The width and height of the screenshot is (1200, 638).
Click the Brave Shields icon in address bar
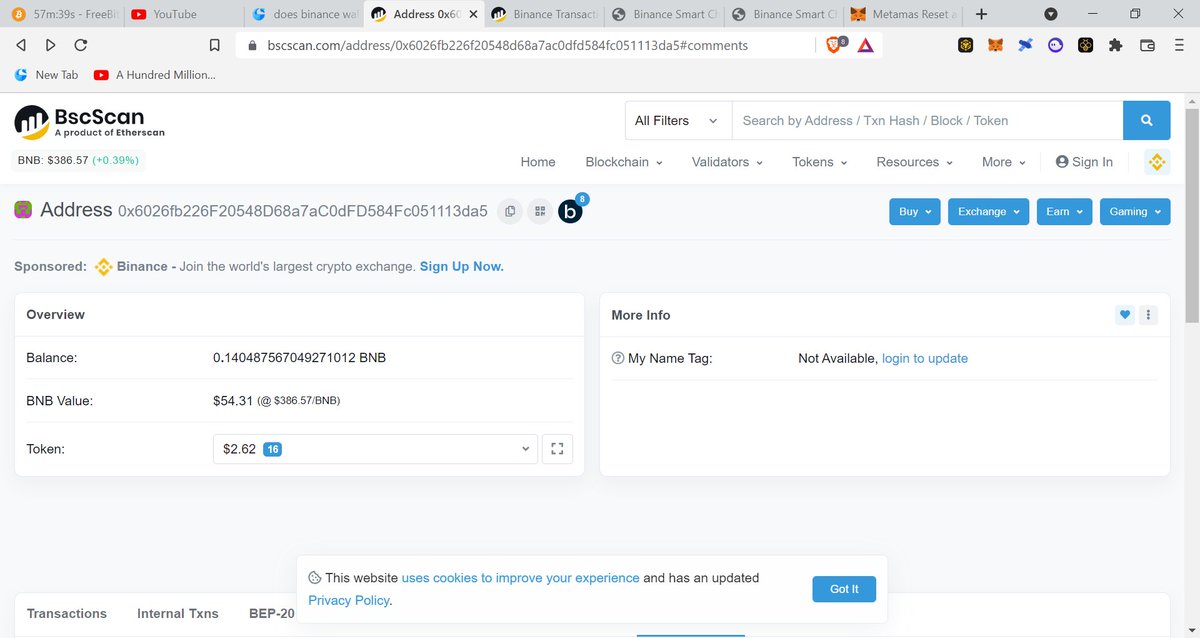coord(832,45)
